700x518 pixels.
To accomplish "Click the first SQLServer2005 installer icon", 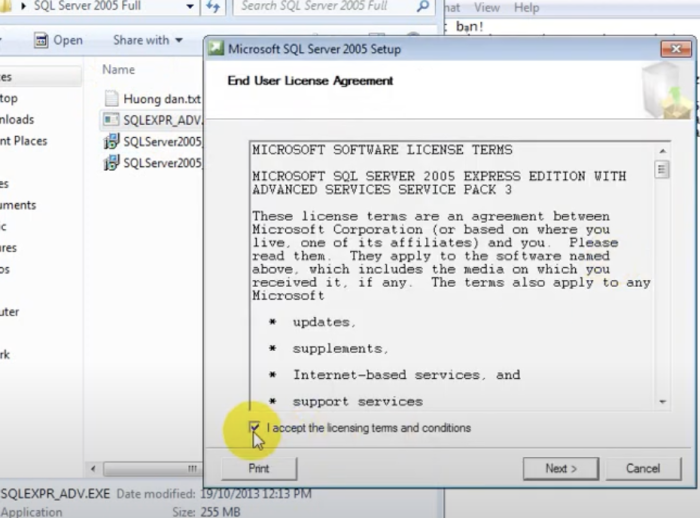I will click(111, 141).
